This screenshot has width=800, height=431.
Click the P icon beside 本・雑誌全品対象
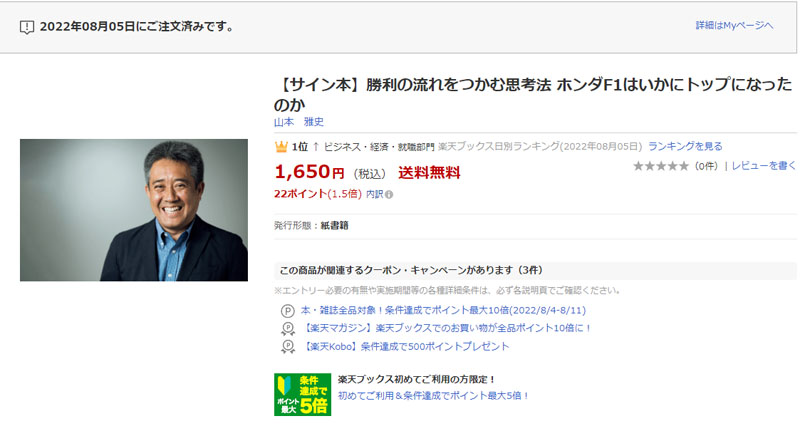(x=288, y=311)
